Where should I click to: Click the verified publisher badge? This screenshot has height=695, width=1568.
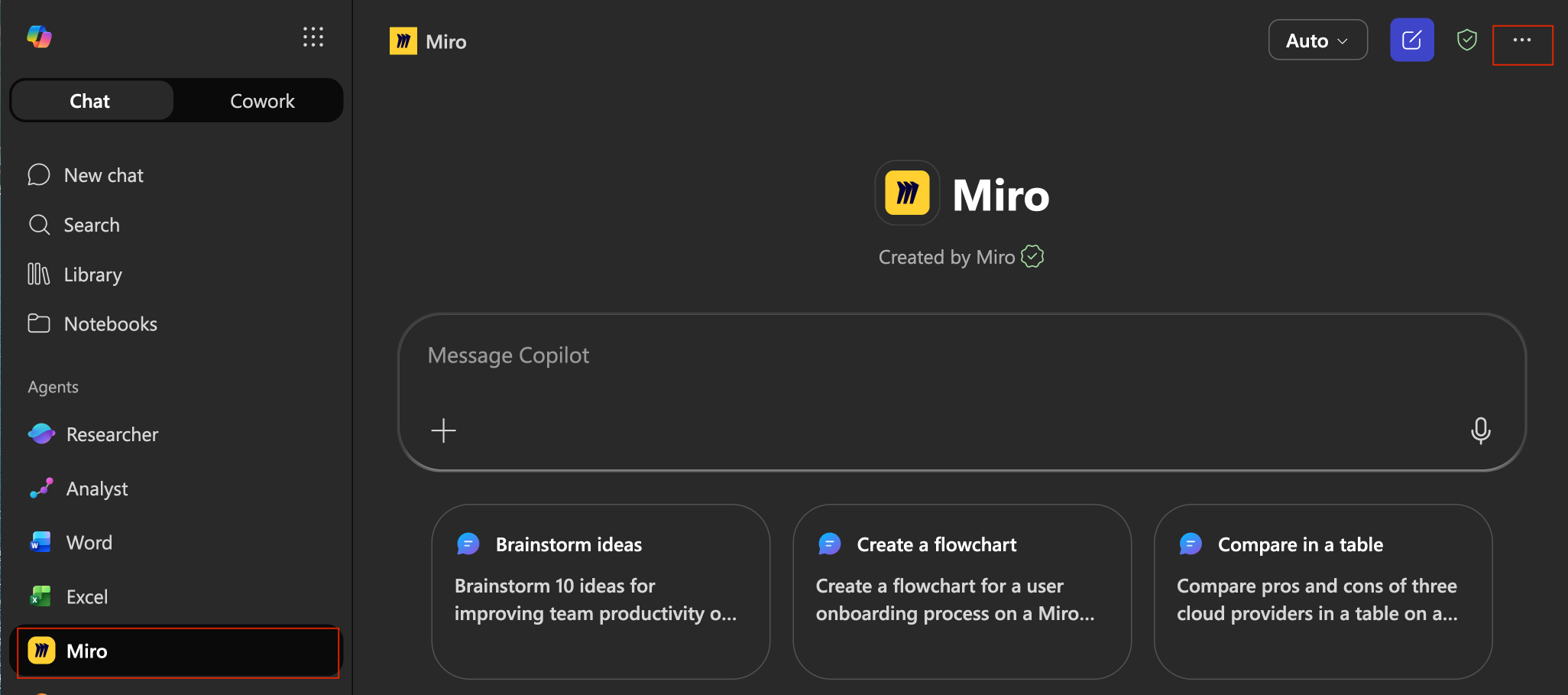(1032, 256)
